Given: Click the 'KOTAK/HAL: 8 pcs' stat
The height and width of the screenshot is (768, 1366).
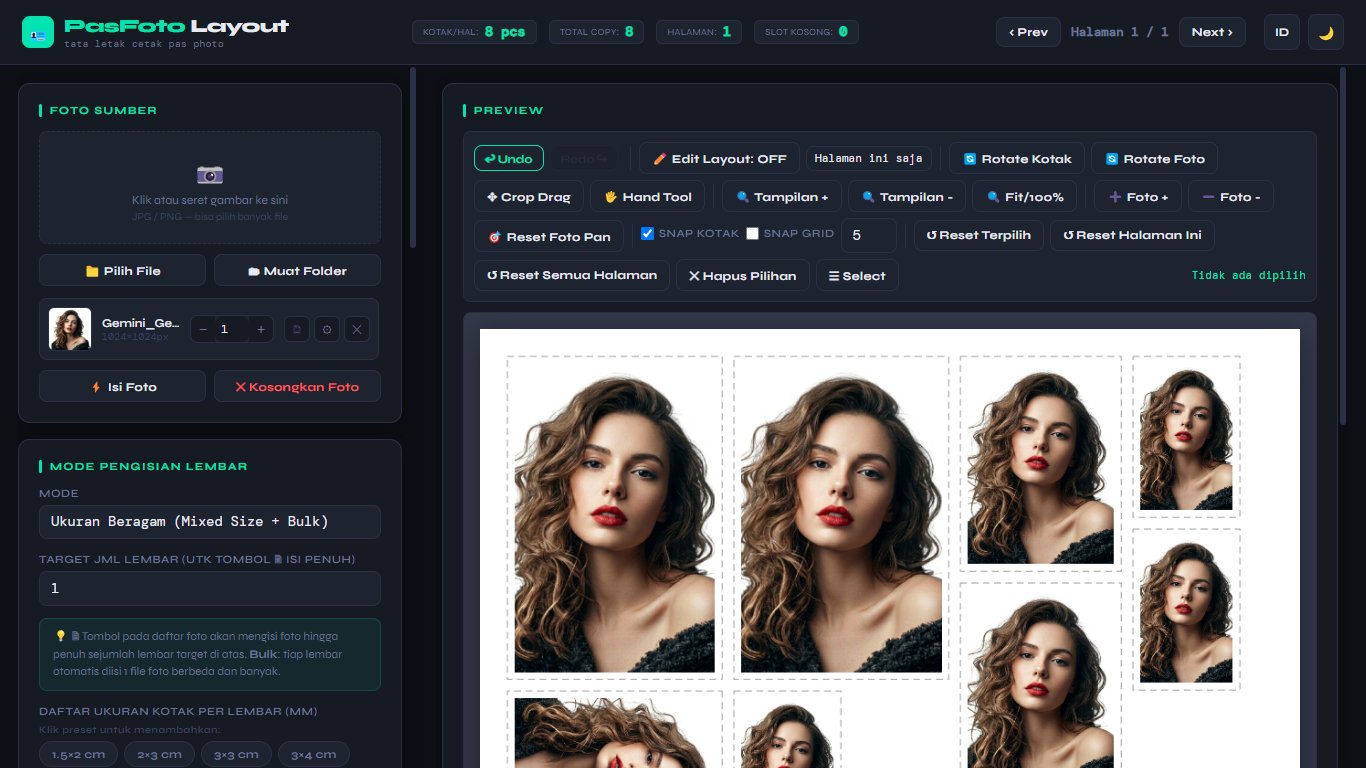Looking at the screenshot, I should tap(474, 32).
